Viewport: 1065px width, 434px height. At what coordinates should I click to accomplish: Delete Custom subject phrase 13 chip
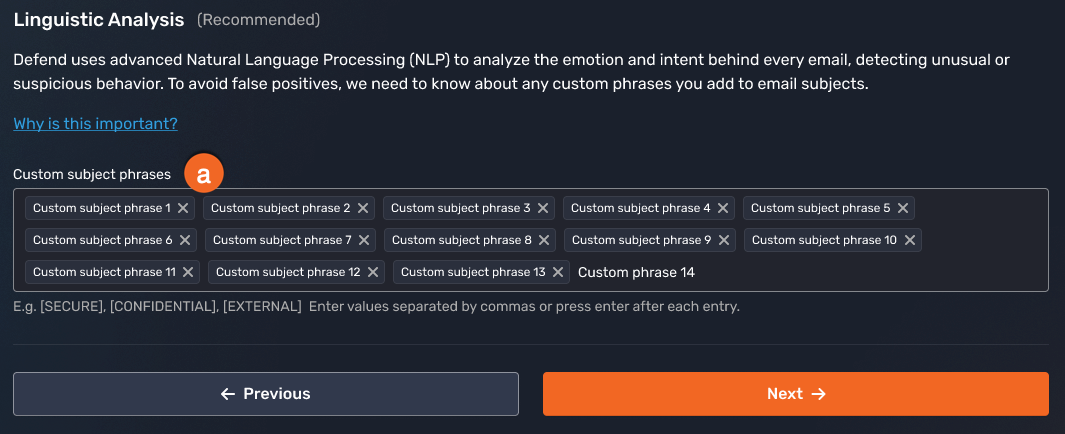[558, 272]
